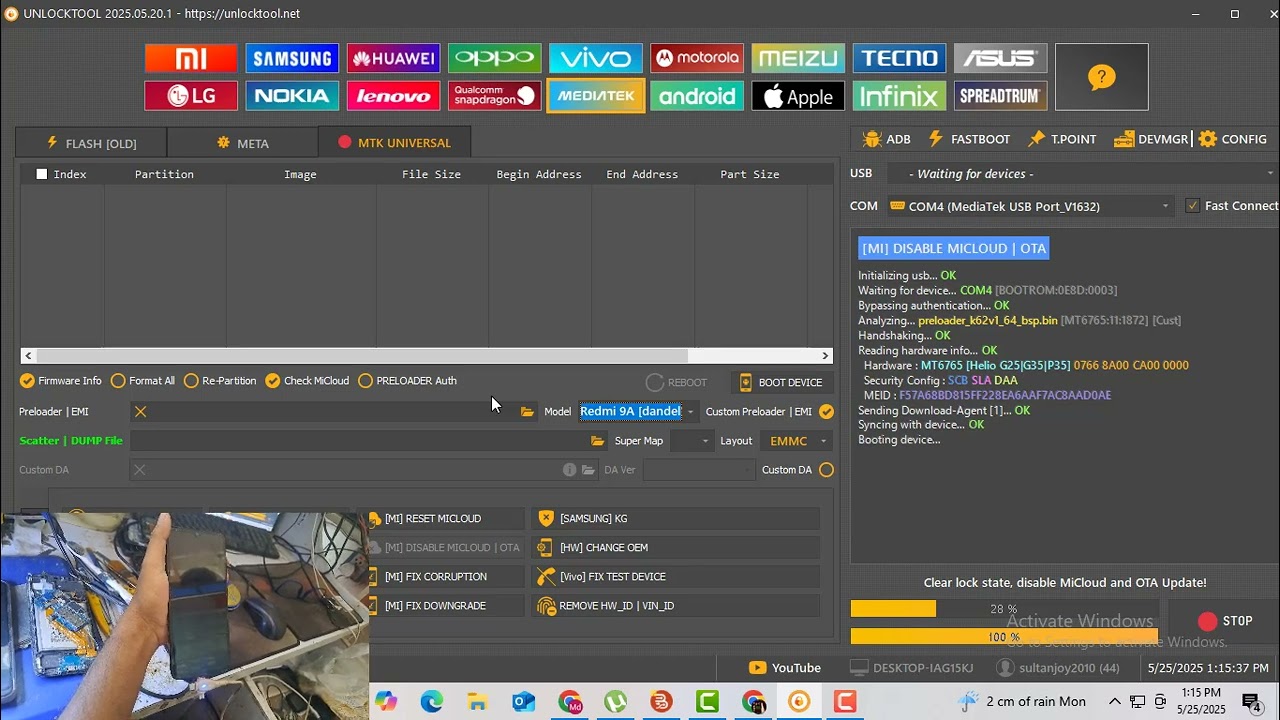Open the T.POINT tool
The height and width of the screenshot is (720, 1280).
pyautogui.click(x=1062, y=139)
